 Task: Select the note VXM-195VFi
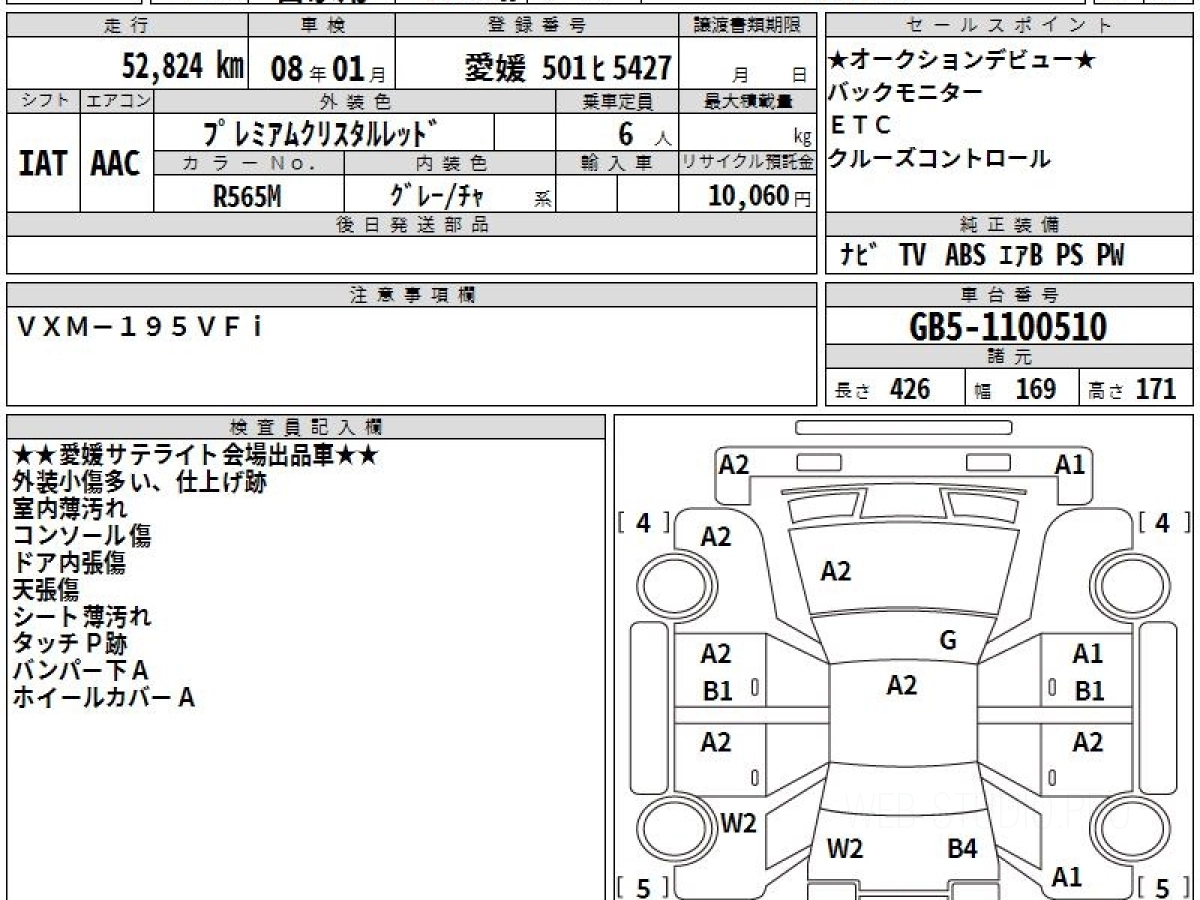(141, 326)
